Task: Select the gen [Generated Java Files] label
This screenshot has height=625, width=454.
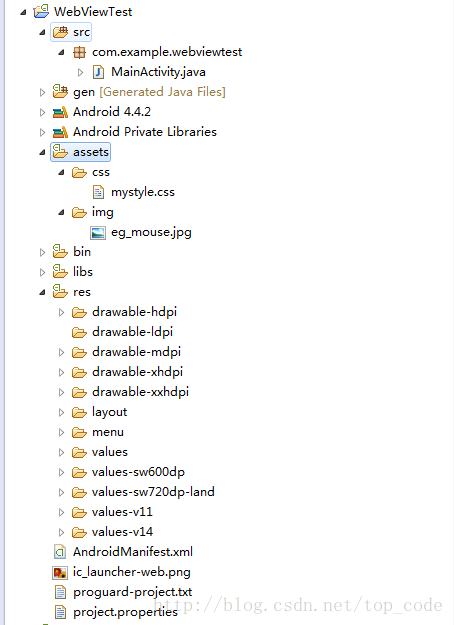Action: 149,92
